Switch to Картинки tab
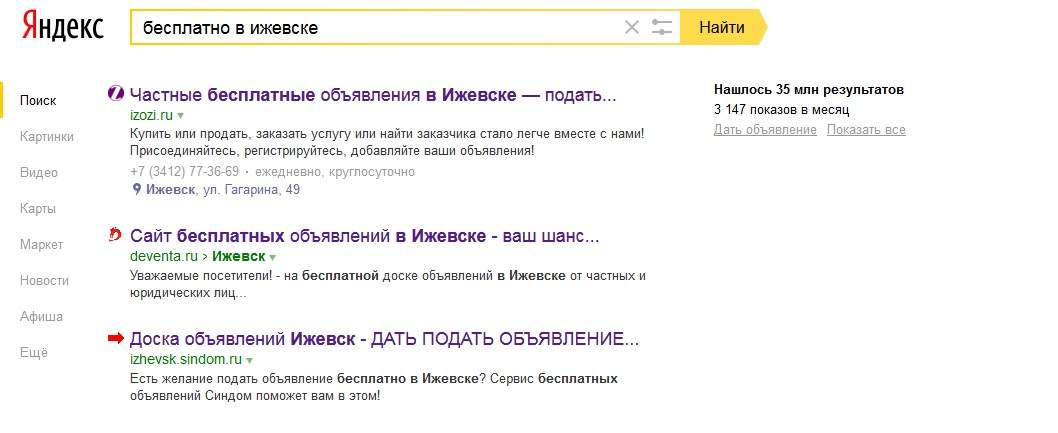The height and width of the screenshot is (433, 1058). pos(47,136)
